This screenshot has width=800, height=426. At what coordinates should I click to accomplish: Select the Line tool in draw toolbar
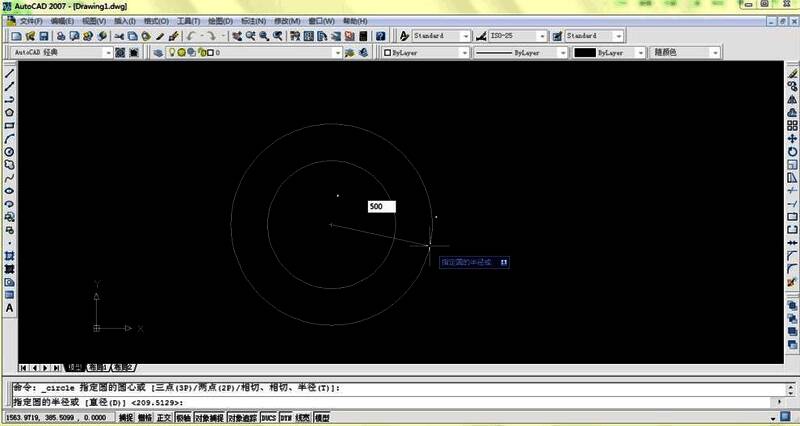[x=9, y=73]
